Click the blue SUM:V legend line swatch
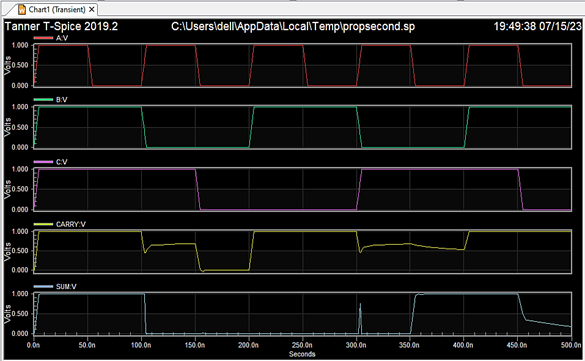585x361 pixels. [x=43, y=286]
